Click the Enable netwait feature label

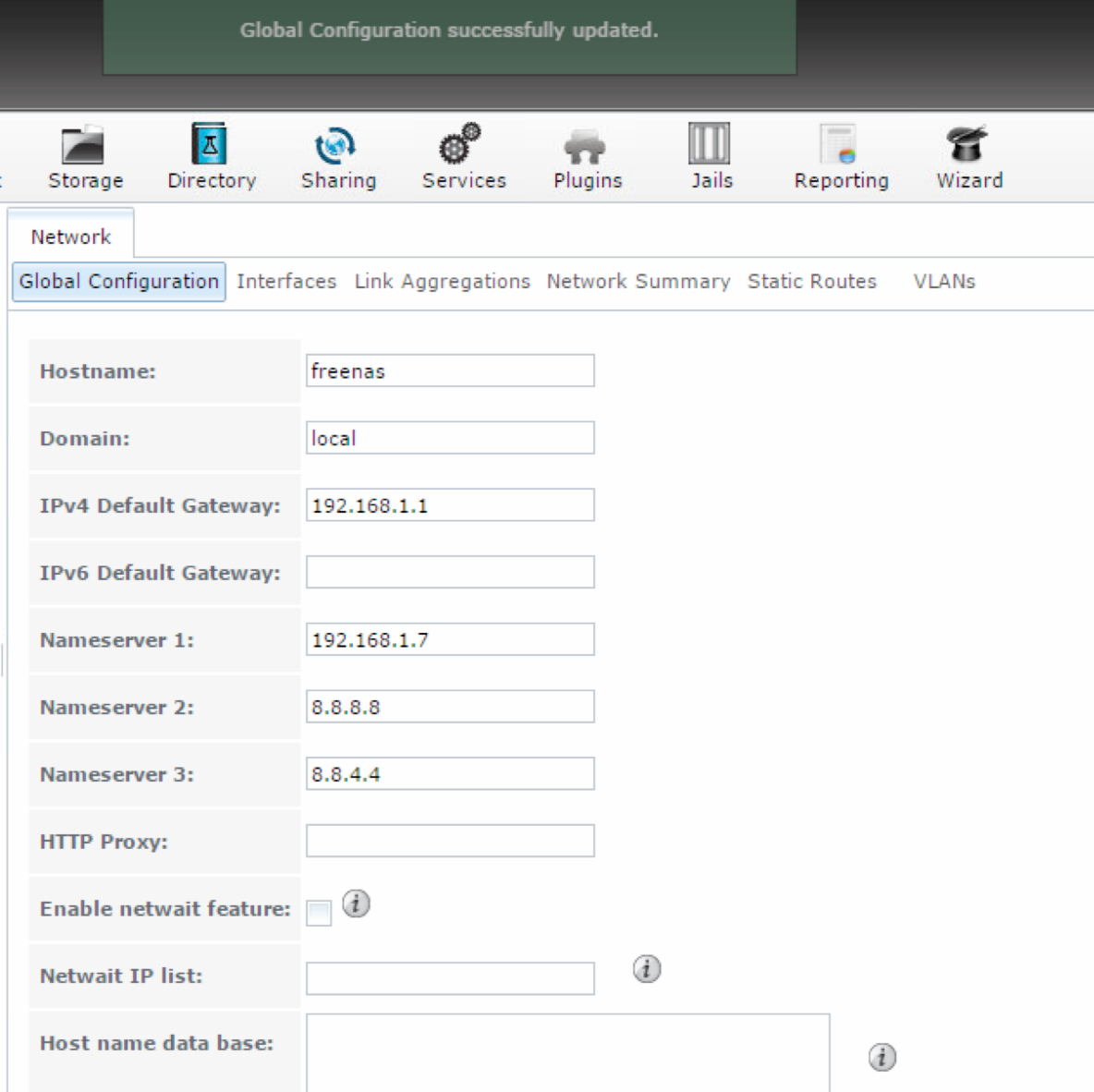pos(164,908)
